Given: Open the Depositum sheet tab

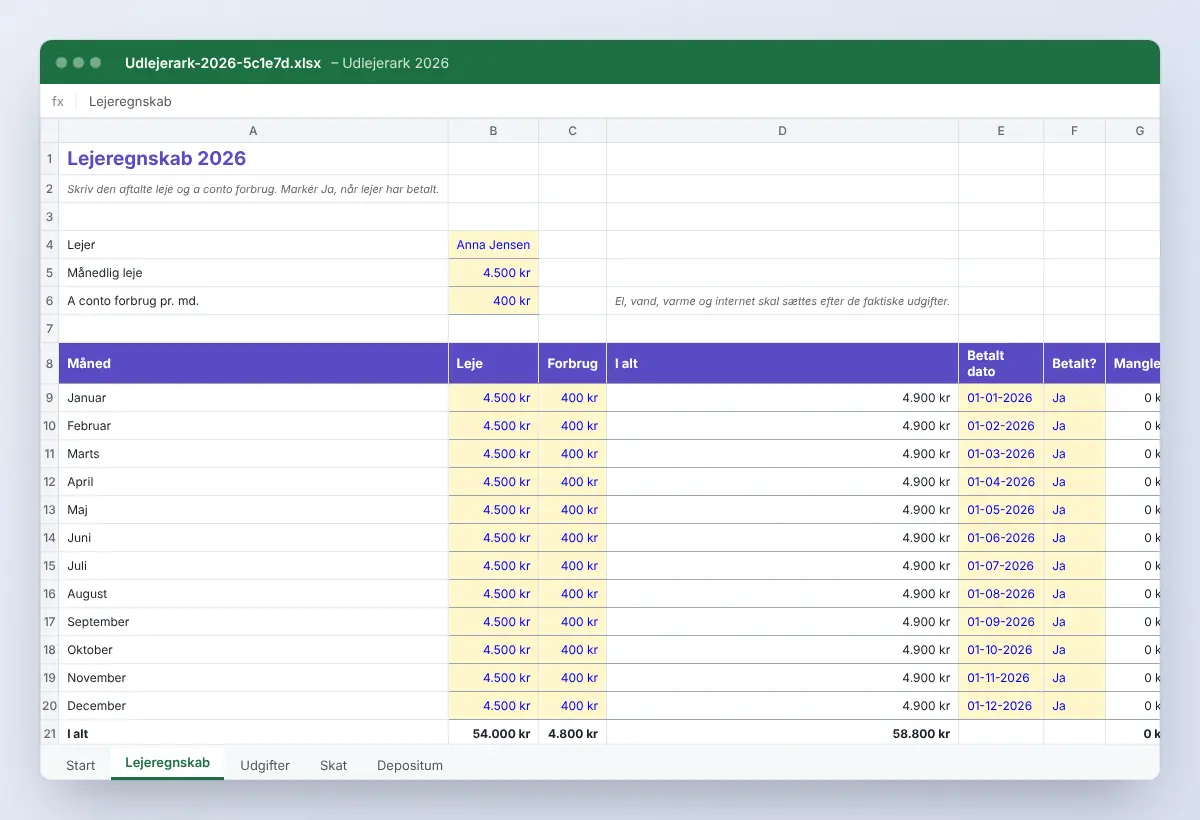Looking at the screenshot, I should click(x=410, y=765).
